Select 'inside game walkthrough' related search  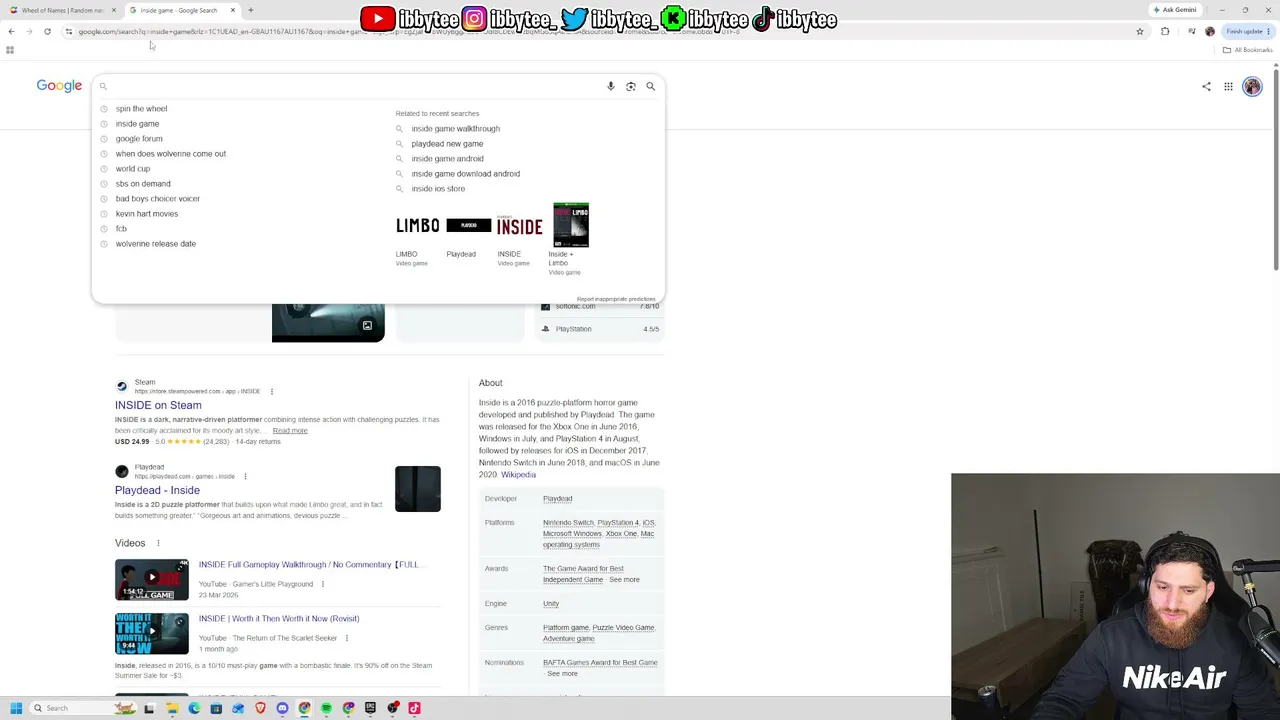455,129
